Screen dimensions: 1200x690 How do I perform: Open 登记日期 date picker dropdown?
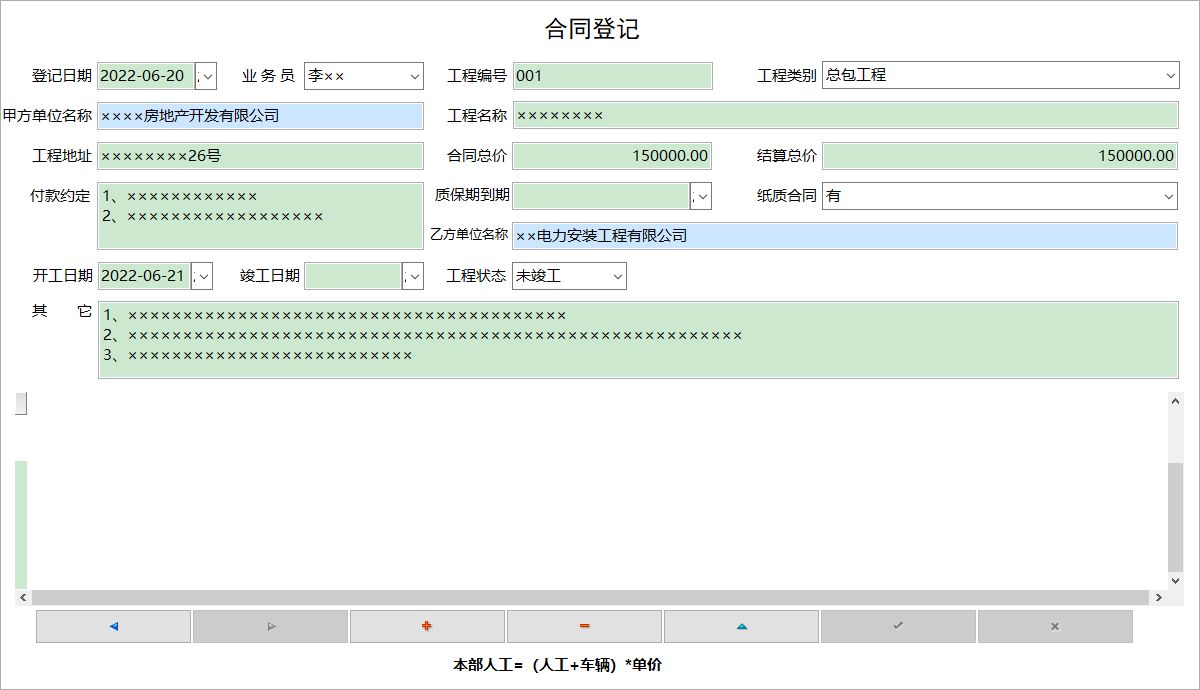click(x=206, y=76)
